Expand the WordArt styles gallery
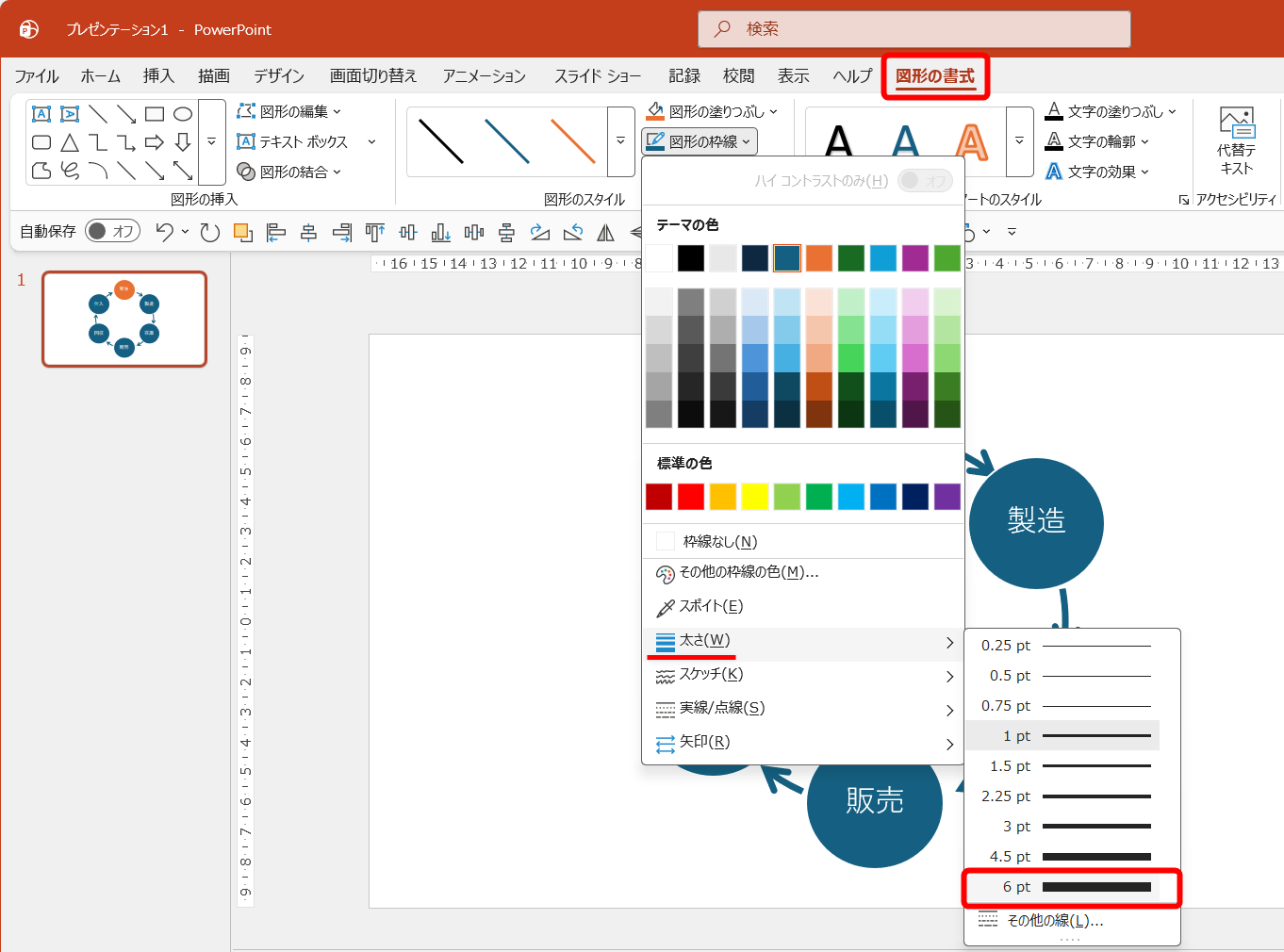 click(1019, 141)
